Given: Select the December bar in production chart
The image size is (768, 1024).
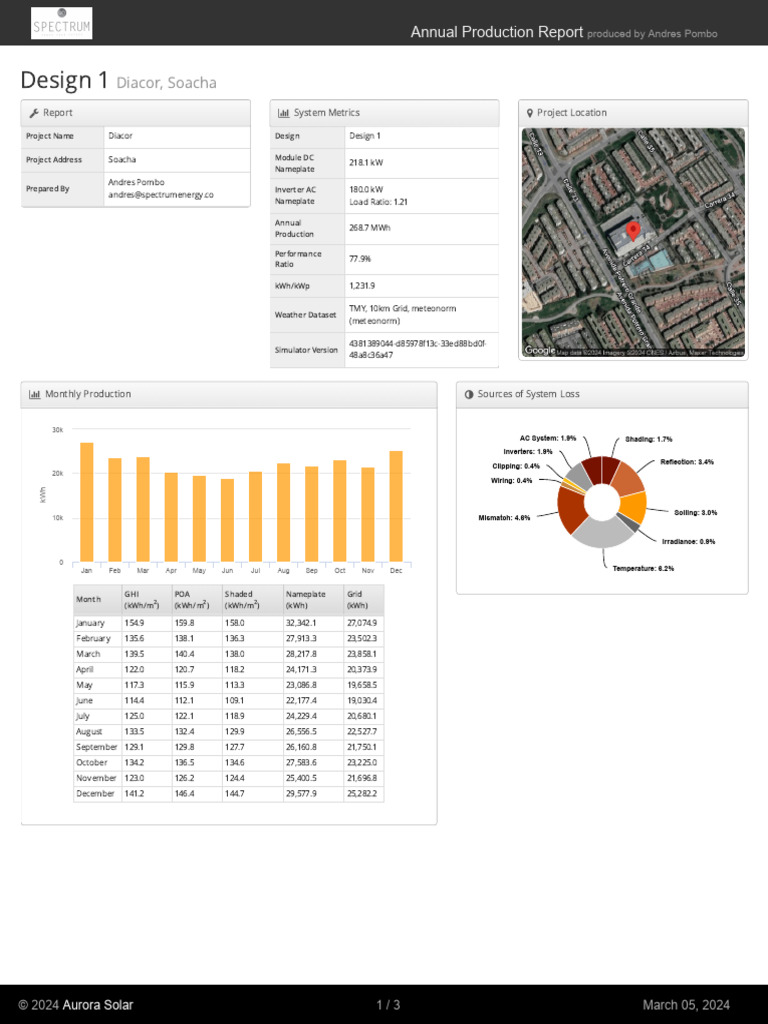Looking at the screenshot, I should 396,506.
